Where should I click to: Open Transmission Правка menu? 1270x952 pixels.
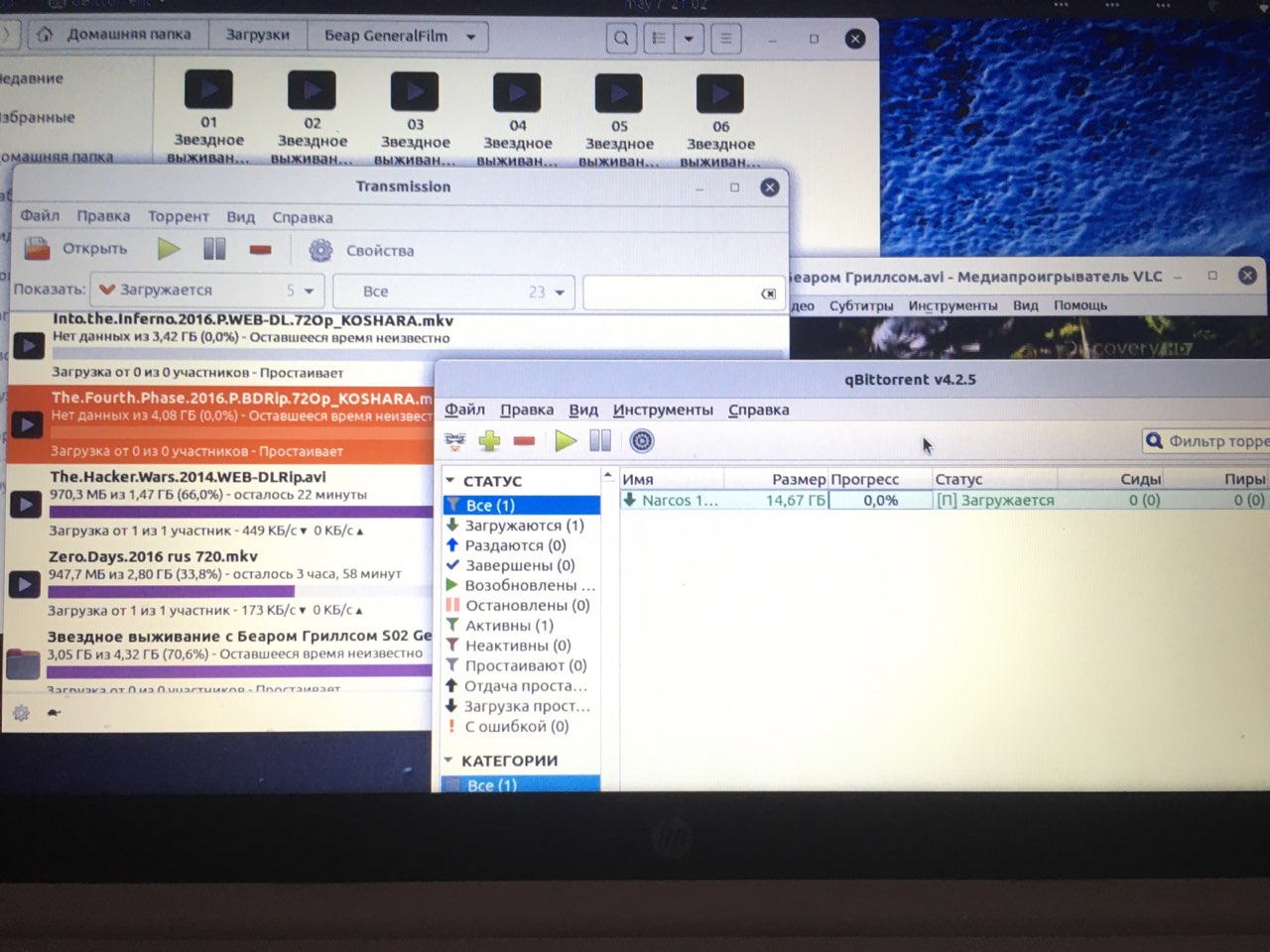click(x=103, y=216)
